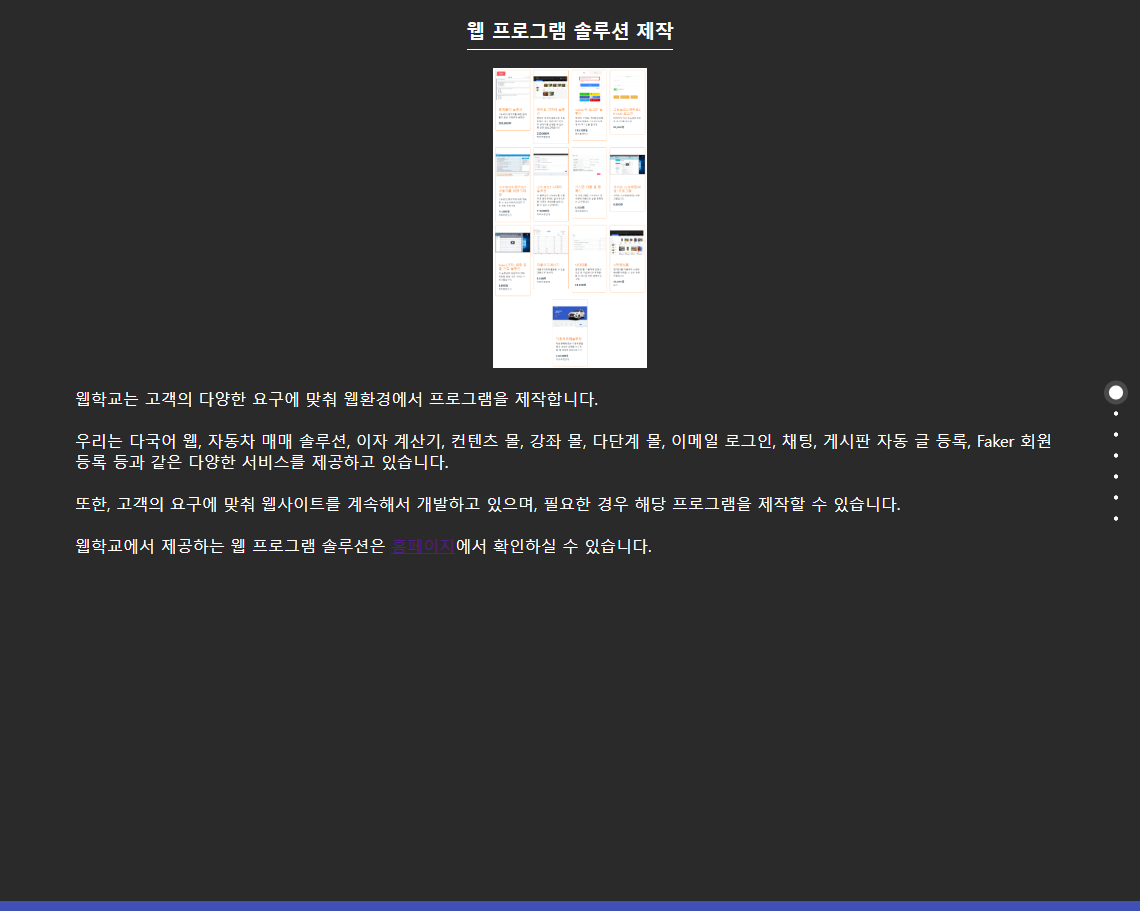Image resolution: width=1140 pixels, height=911 pixels.
Task: Click the top-left solution card in the grid
Action: [x=512, y=101]
